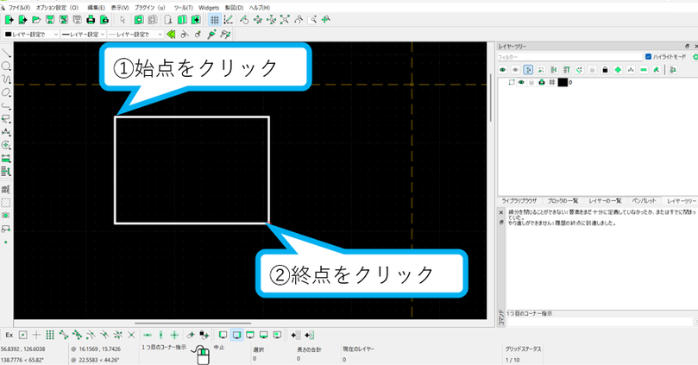The height and width of the screenshot is (365, 698).
Task: Click the Zoom In icon
Action: [258, 20]
